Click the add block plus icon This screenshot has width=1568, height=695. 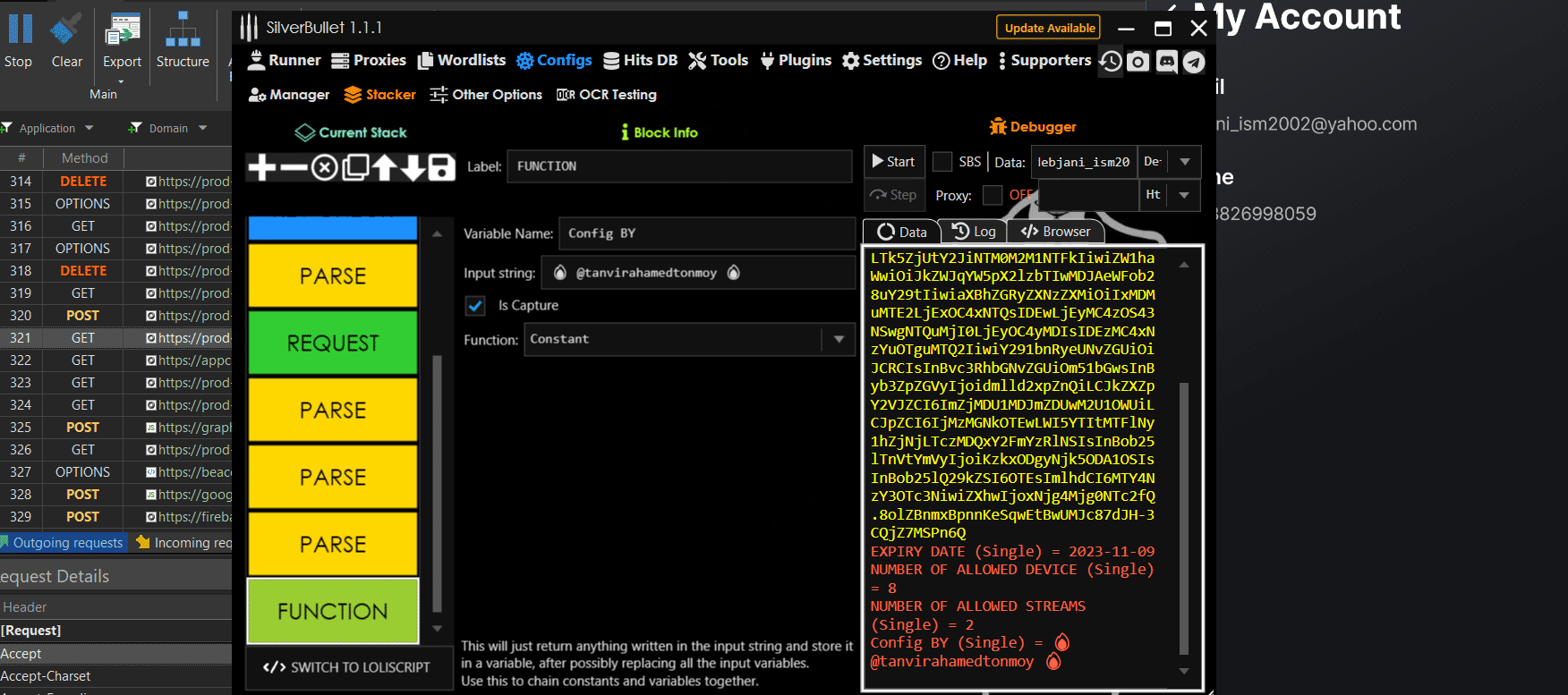coord(261,167)
